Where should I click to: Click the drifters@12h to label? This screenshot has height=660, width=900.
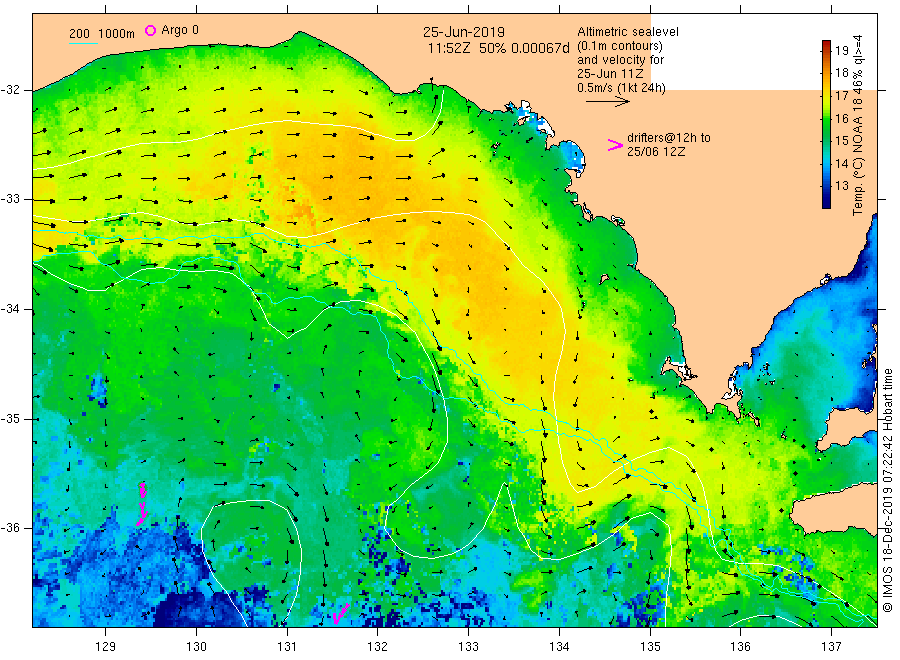[669, 138]
